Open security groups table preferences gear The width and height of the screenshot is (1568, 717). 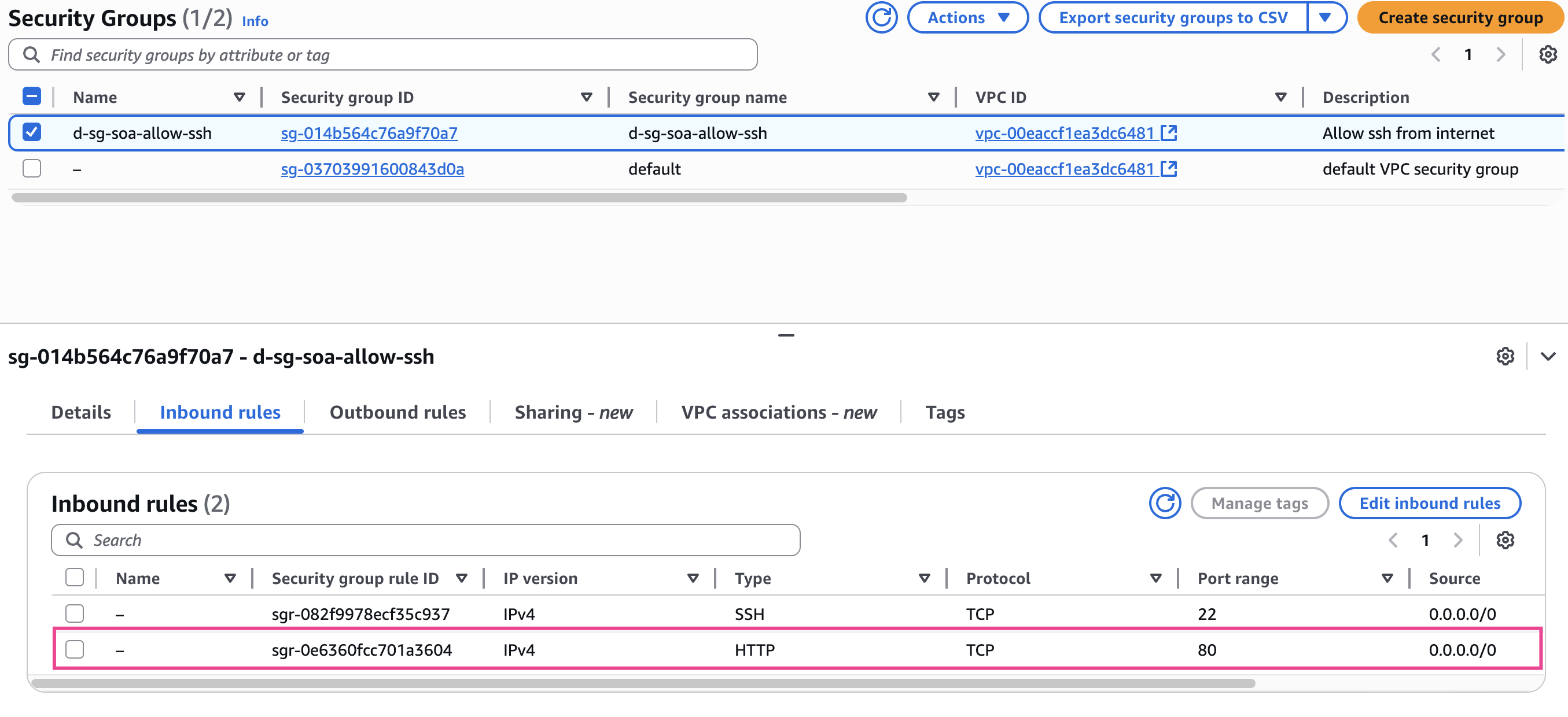pos(1547,55)
